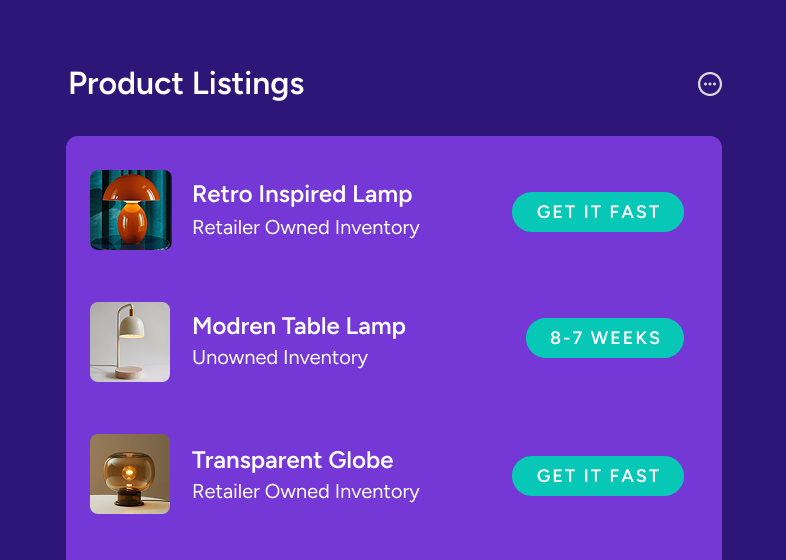786x560 pixels.
Task: Select the Transparent Globe product title
Action: [x=292, y=460]
